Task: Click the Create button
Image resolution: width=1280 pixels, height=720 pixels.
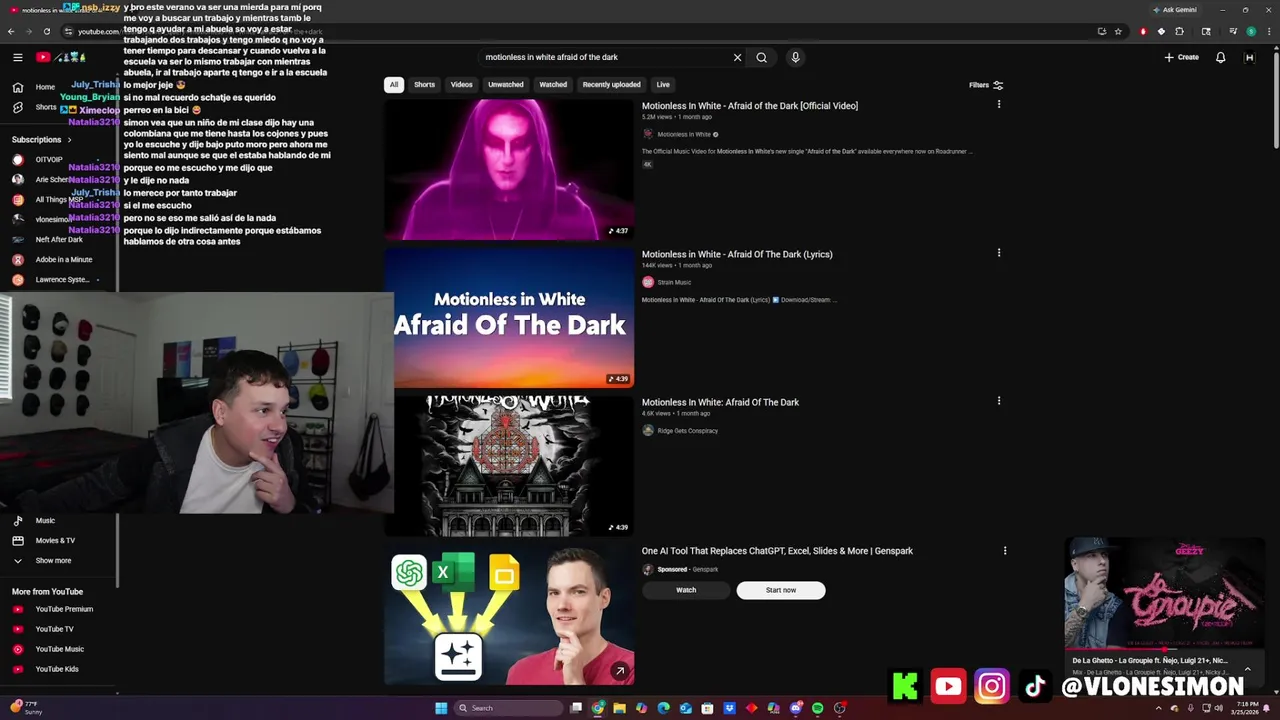Action: 1181,57
